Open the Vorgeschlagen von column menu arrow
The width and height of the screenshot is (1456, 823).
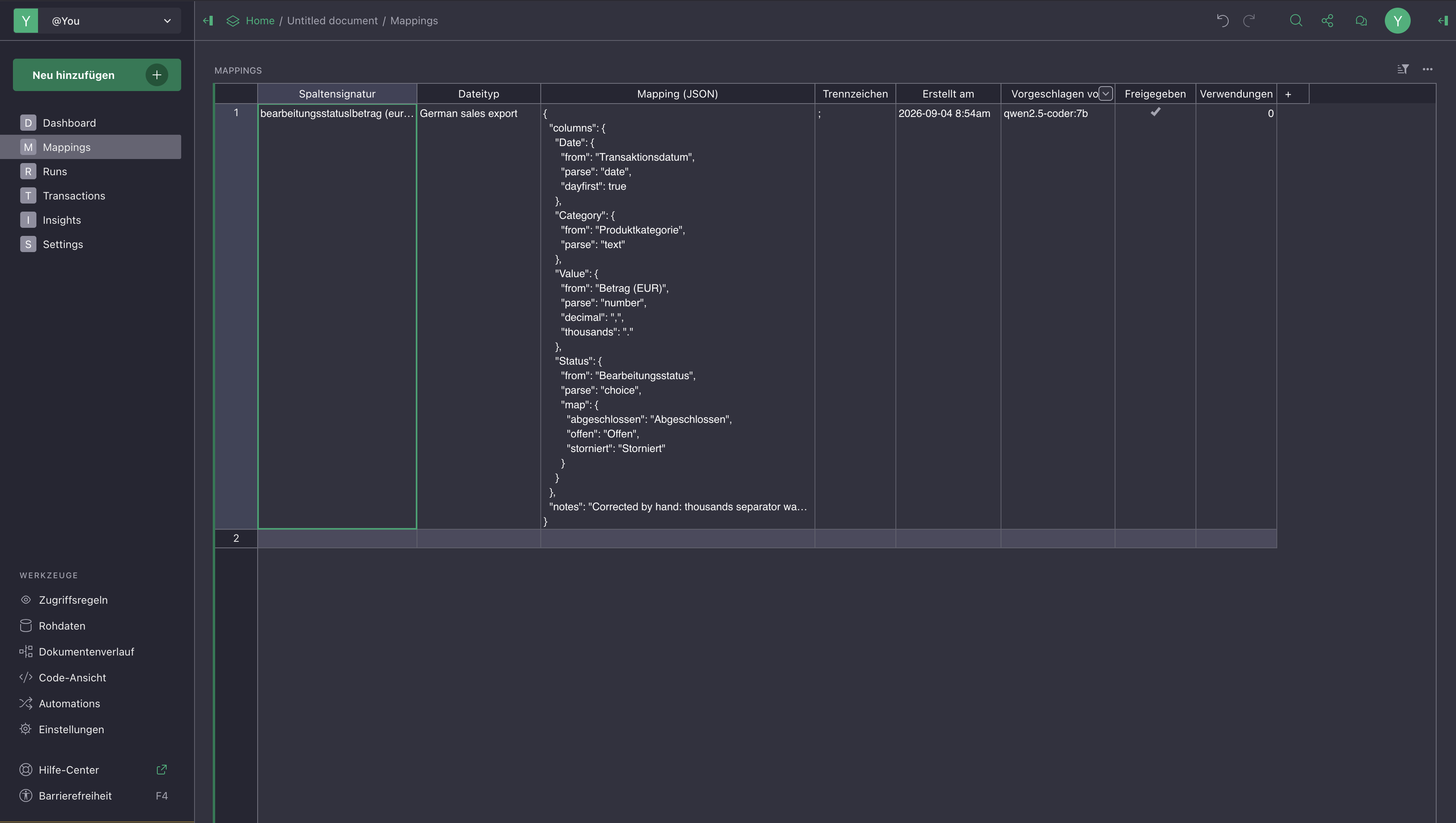click(x=1106, y=93)
